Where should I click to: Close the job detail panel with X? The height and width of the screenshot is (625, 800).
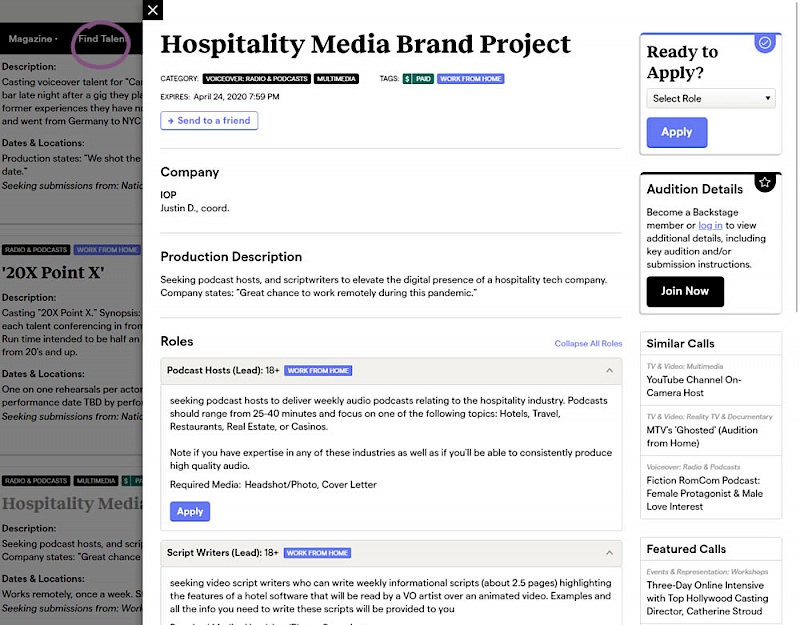pyautogui.click(x=152, y=10)
